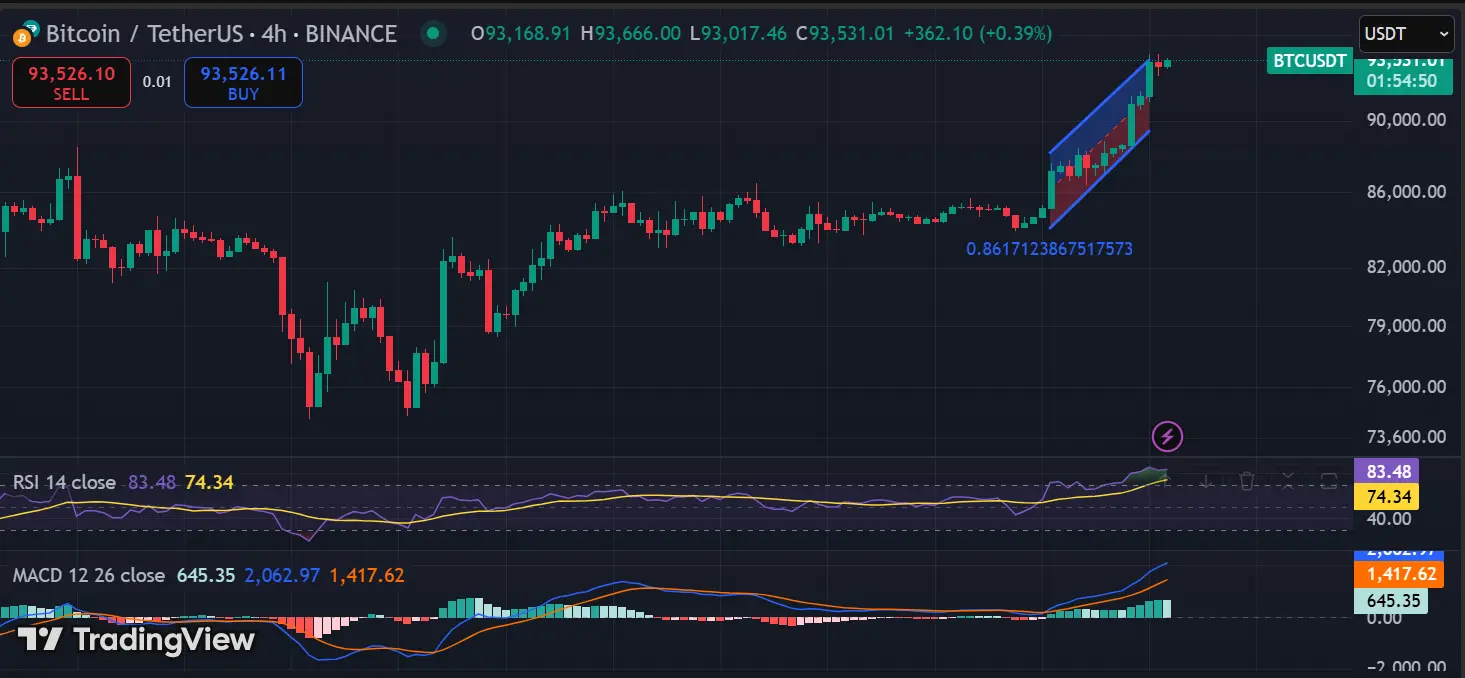Click the channel value label 0.8617123867517573
Image resolution: width=1465 pixels, height=678 pixels.
click(1050, 248)
